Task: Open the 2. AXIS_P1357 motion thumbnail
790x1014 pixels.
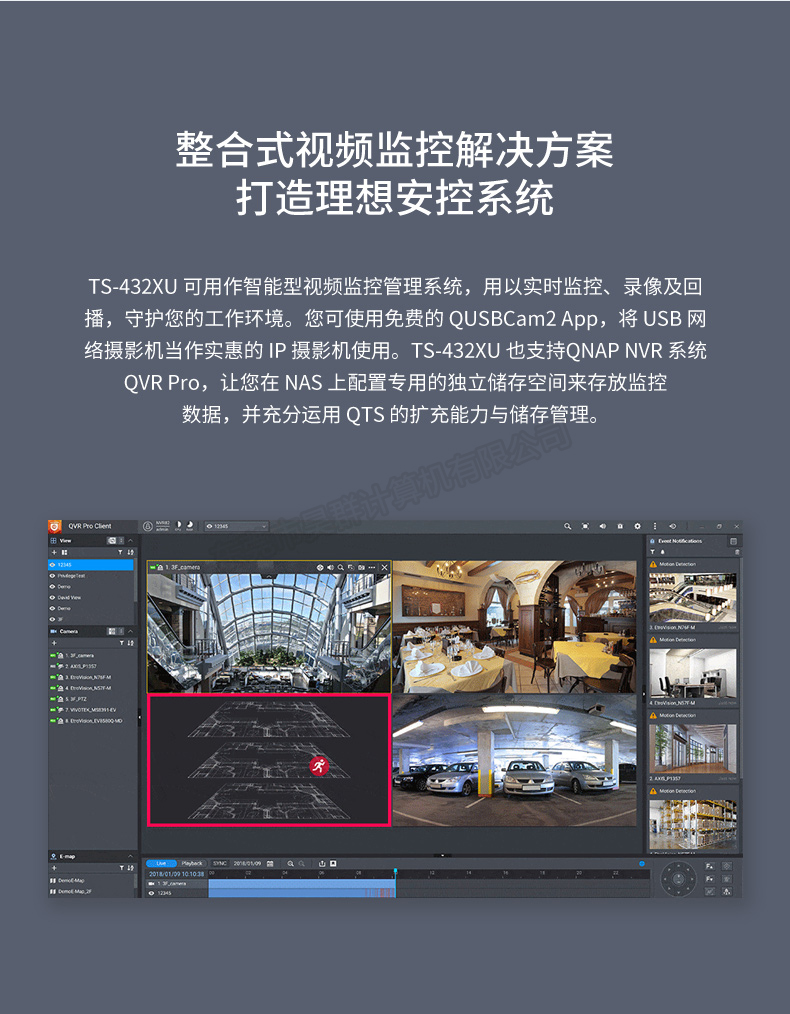Action: pos(693,749)
